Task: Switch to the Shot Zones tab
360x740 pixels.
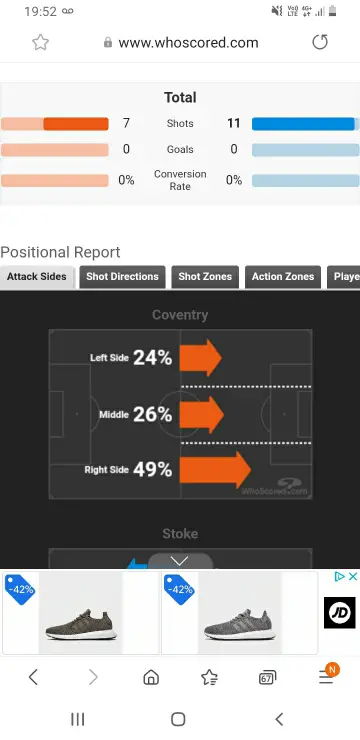Action: (205, 277)
